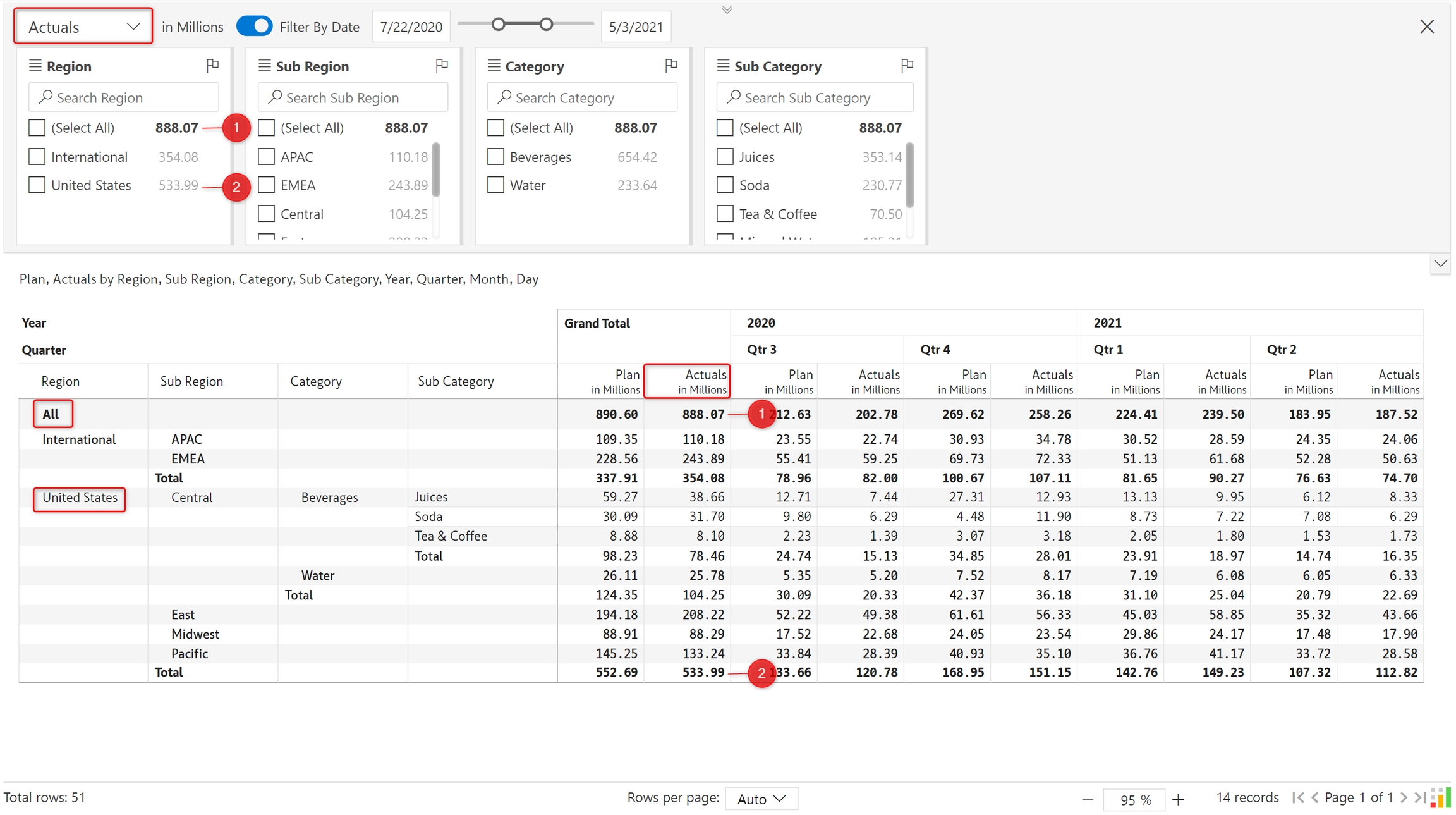This screenshot has height=815, width=1456.
Task: Zoom out with the minus icon
Action: (x=1088, y=799)
